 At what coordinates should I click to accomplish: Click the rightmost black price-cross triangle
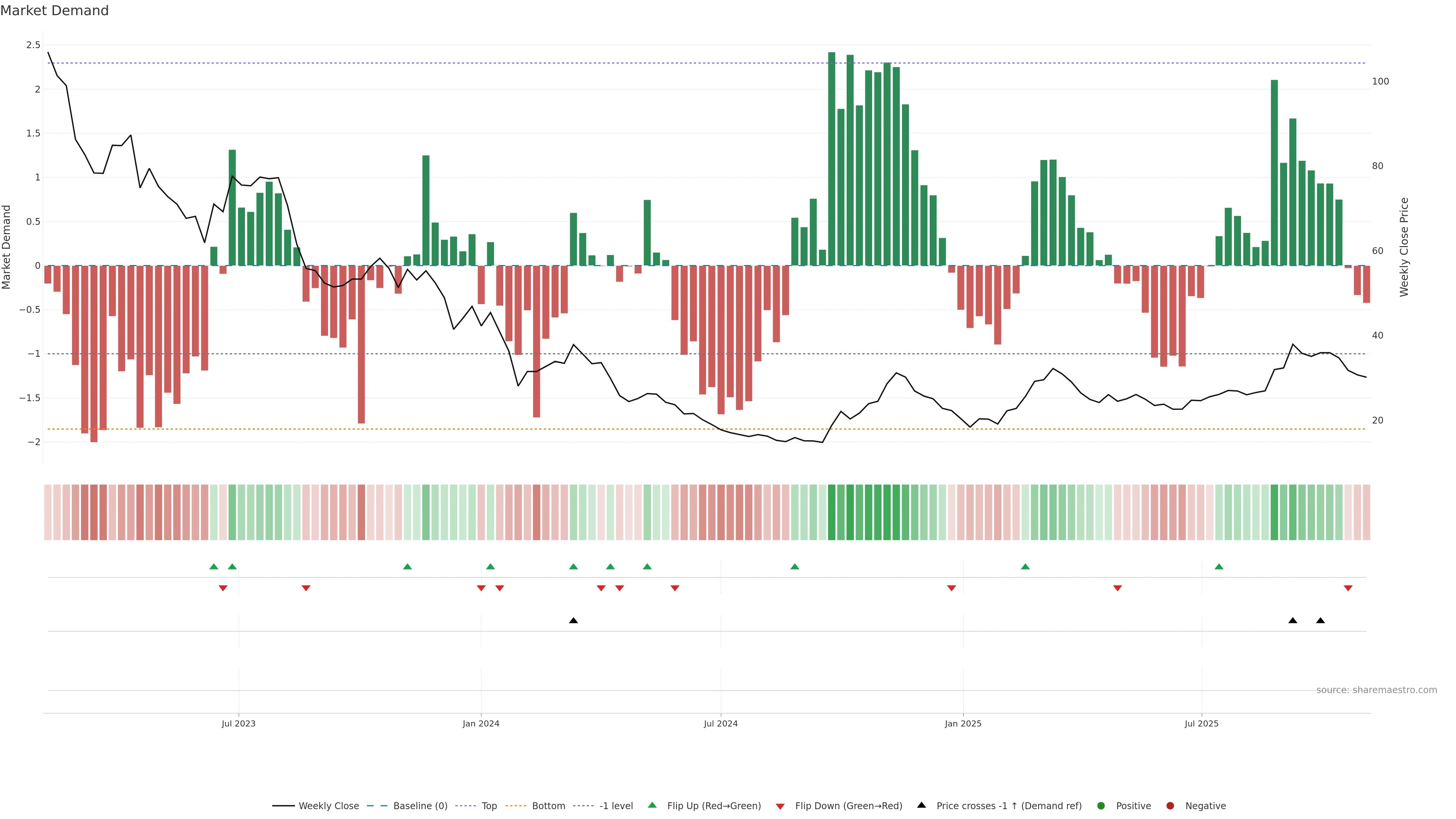point(1320,621)
